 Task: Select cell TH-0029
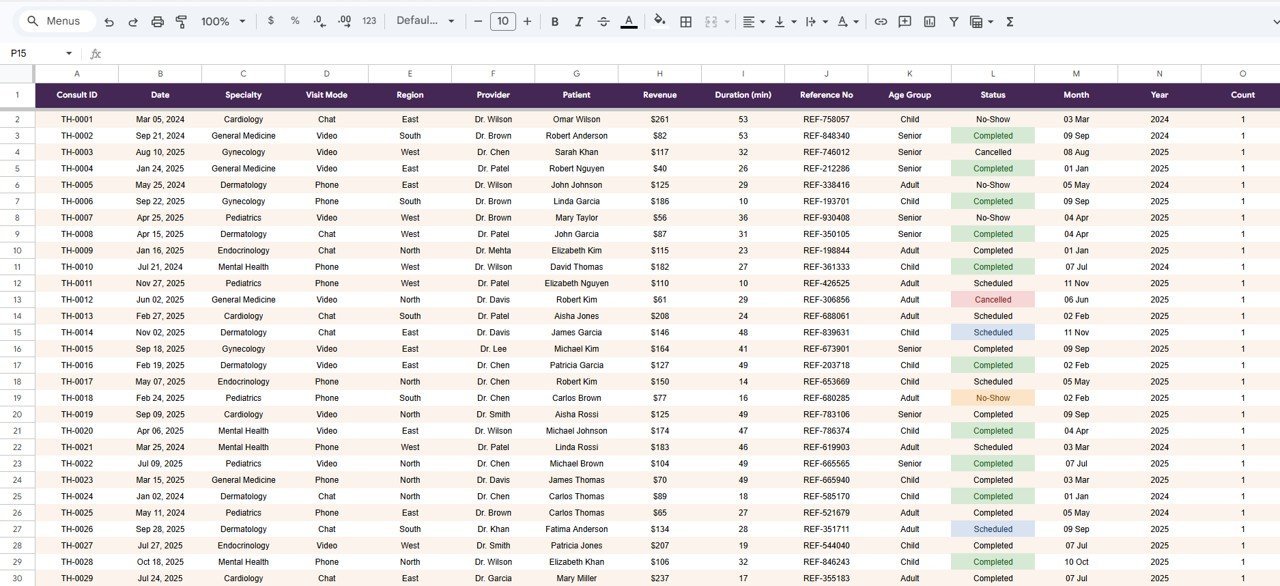tap(77, 578)
